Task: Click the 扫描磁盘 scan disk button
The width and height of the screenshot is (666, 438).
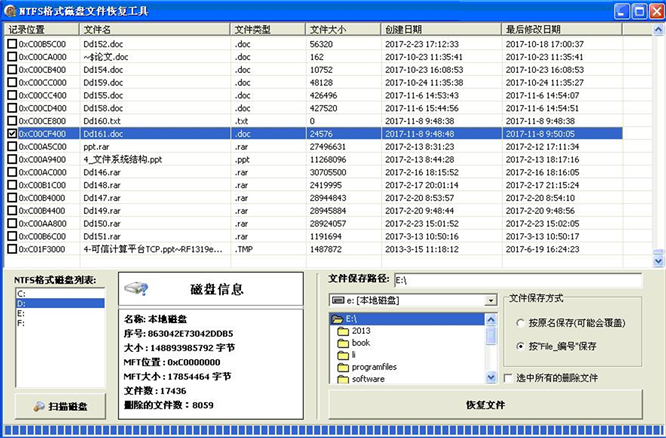Action: click(x=60, y=406)
